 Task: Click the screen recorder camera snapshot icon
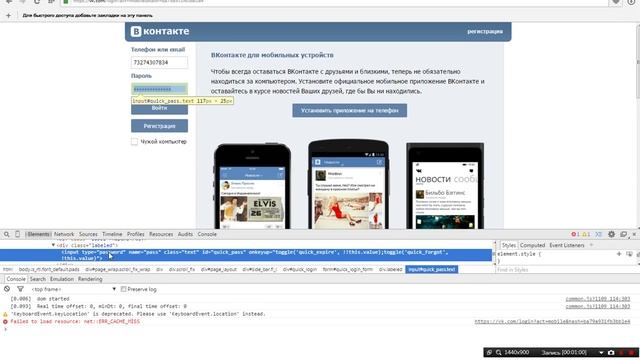pos(611,353)
